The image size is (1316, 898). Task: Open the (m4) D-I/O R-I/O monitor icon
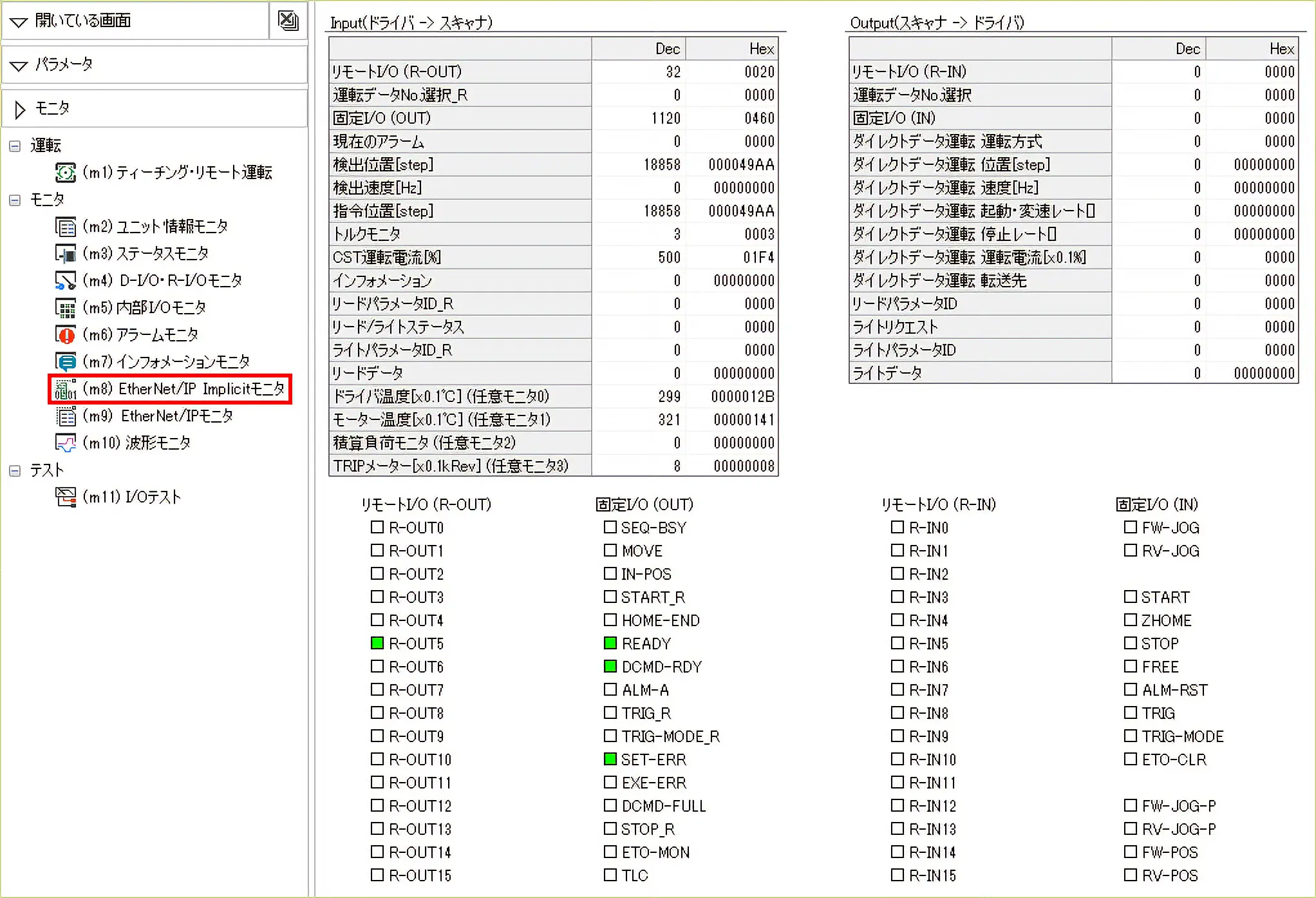coord(66,280)
